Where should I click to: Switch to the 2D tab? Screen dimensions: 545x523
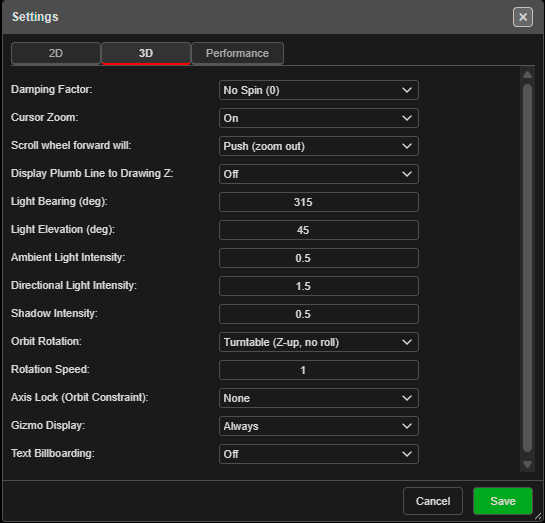[56, 53]
